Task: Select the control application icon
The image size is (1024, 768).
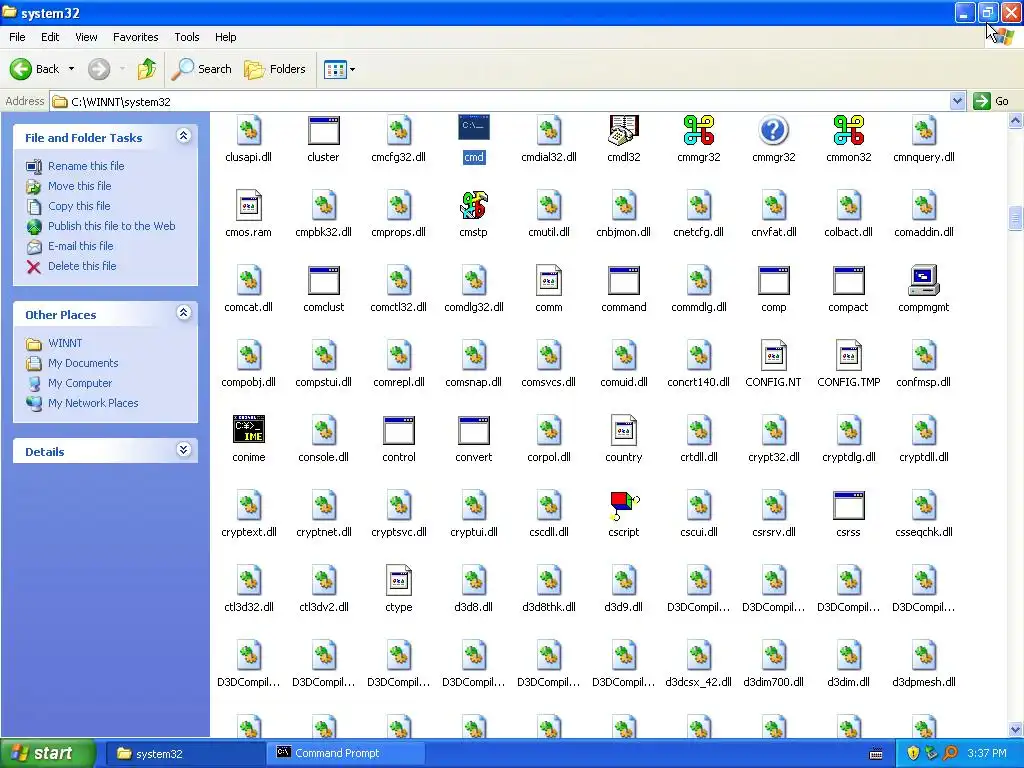Action: point(398,430)
